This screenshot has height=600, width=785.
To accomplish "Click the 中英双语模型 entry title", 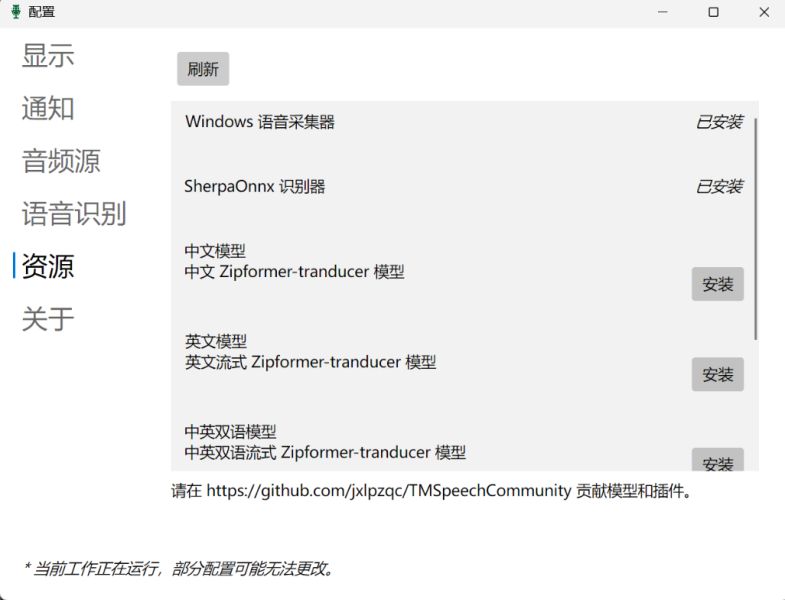I will [230, 431].
